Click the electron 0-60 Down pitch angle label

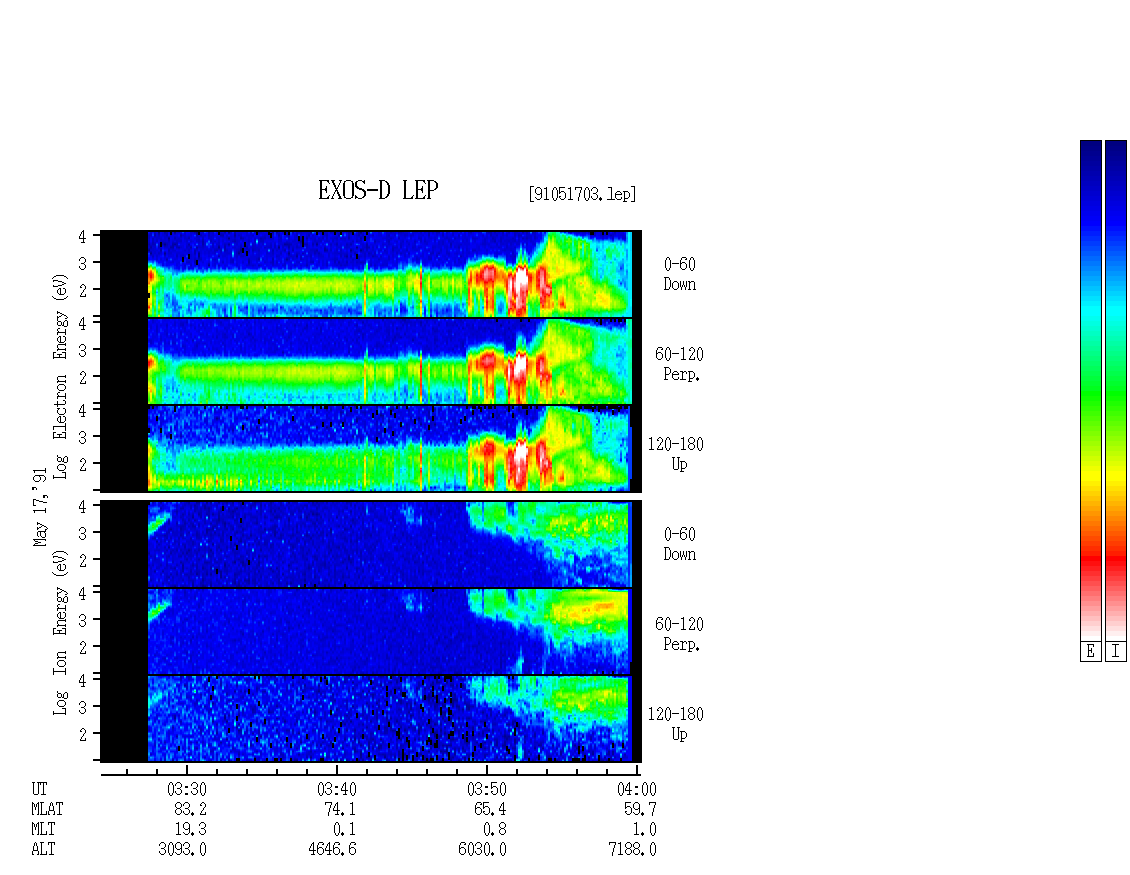(680, 274)
